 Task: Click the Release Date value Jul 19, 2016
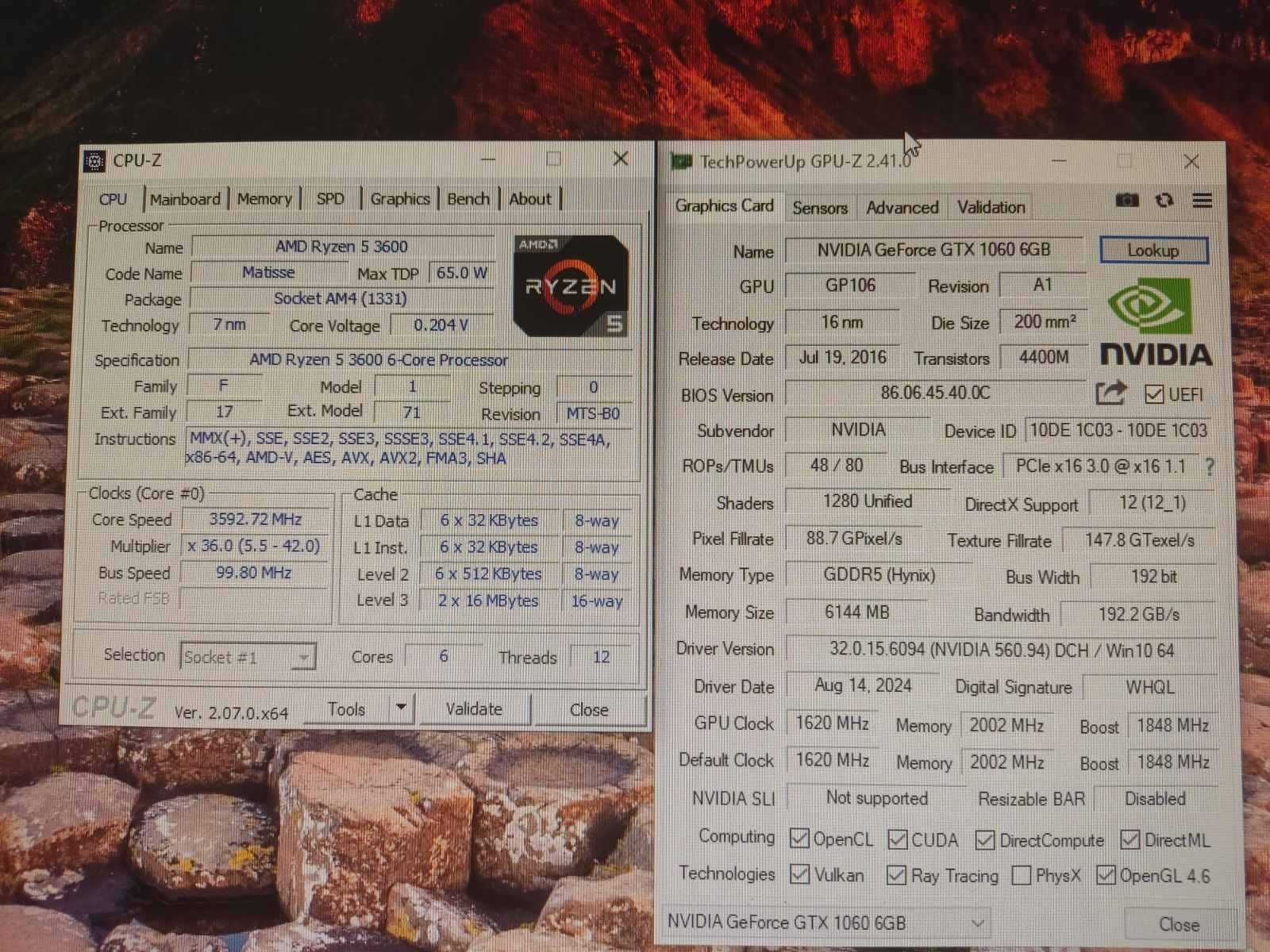click(x=843, y=357)
